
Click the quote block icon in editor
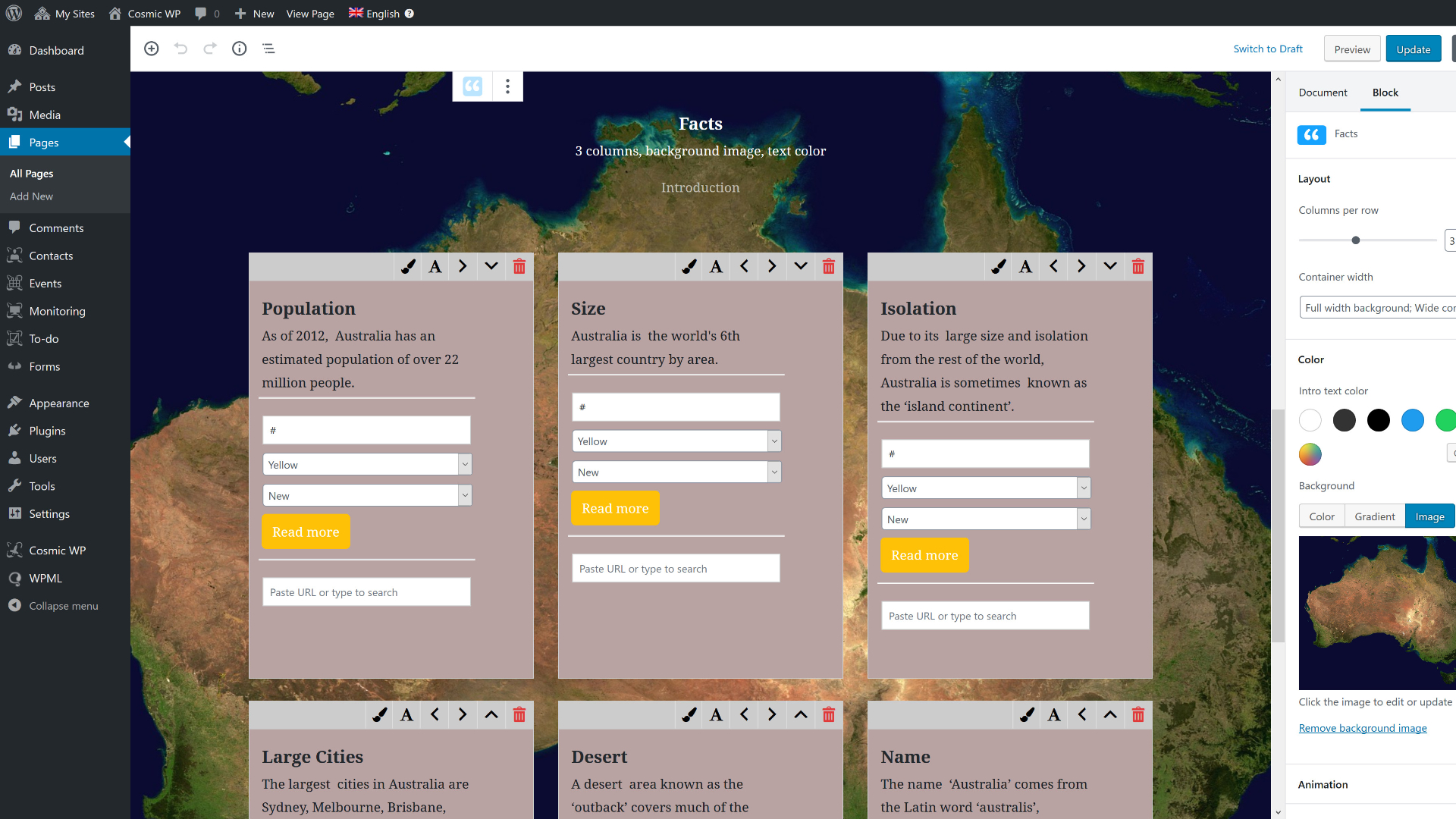pyautogui.click(x=473, y=86)
